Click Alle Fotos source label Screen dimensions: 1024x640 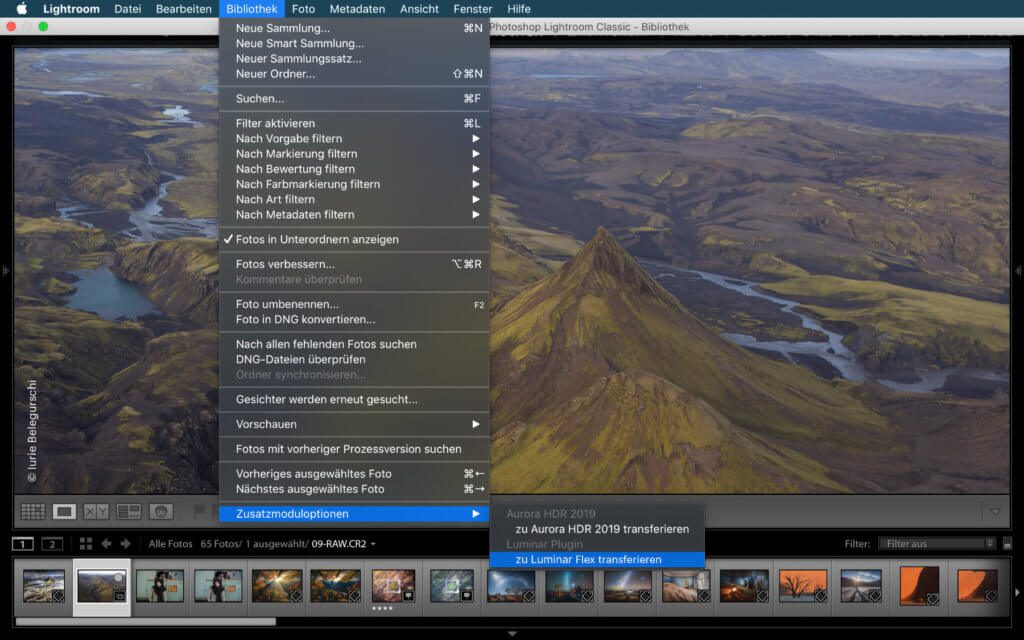(x=170, y=544)
